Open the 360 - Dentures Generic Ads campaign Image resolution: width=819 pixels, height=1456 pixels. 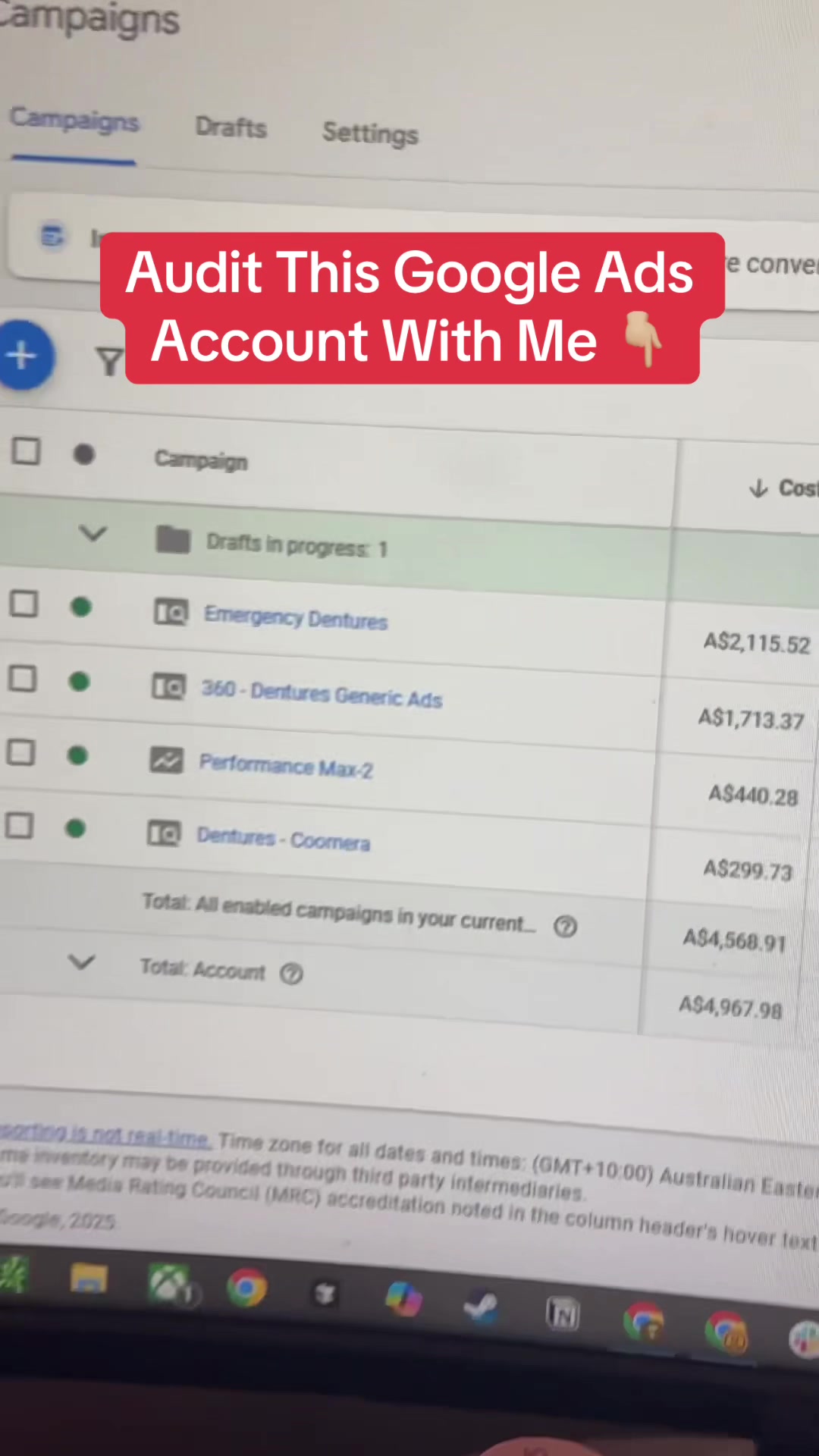[322, 694]
